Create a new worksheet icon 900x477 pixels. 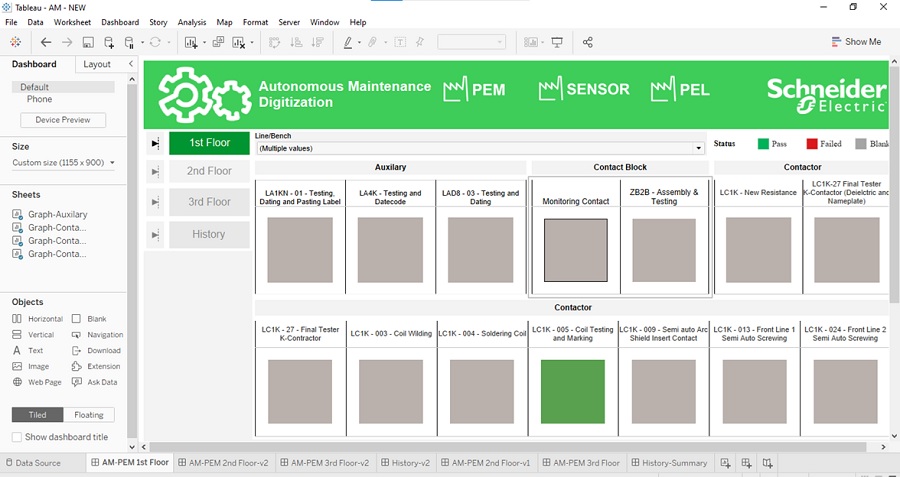(x=191, y=42)
